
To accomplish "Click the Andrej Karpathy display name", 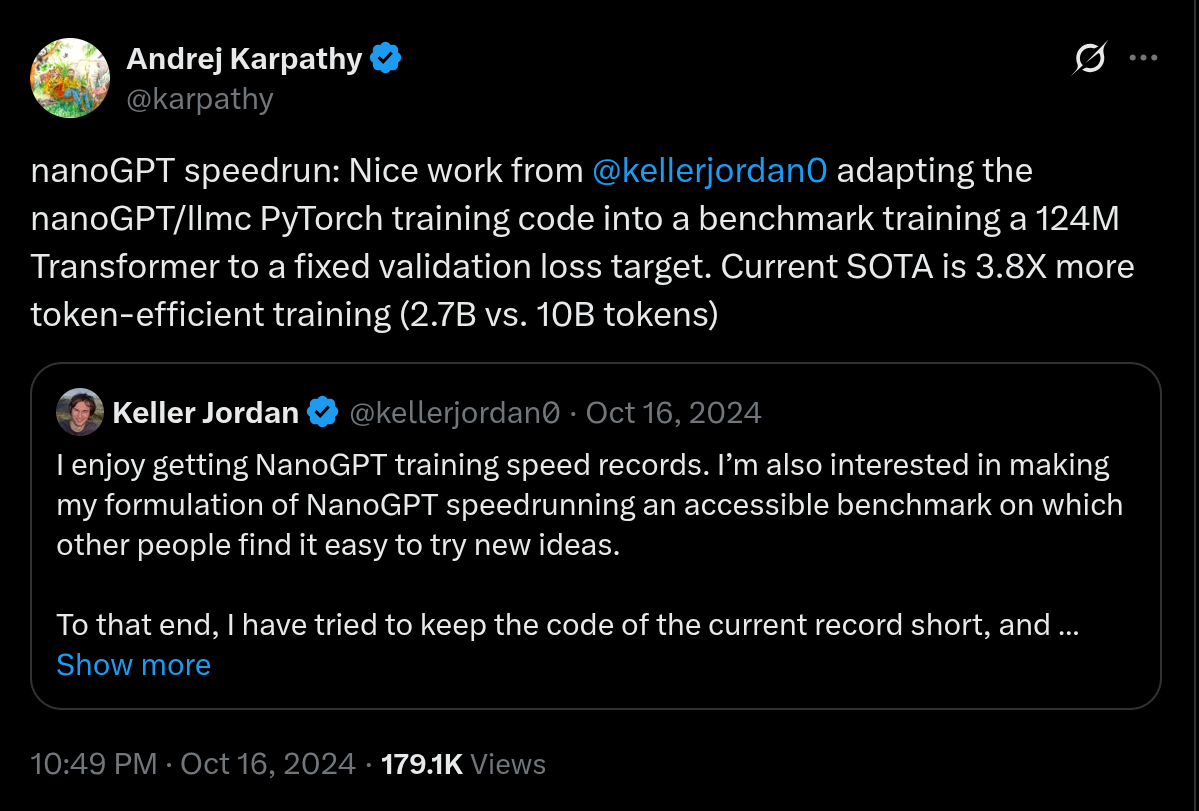I will tap(244, 58).
